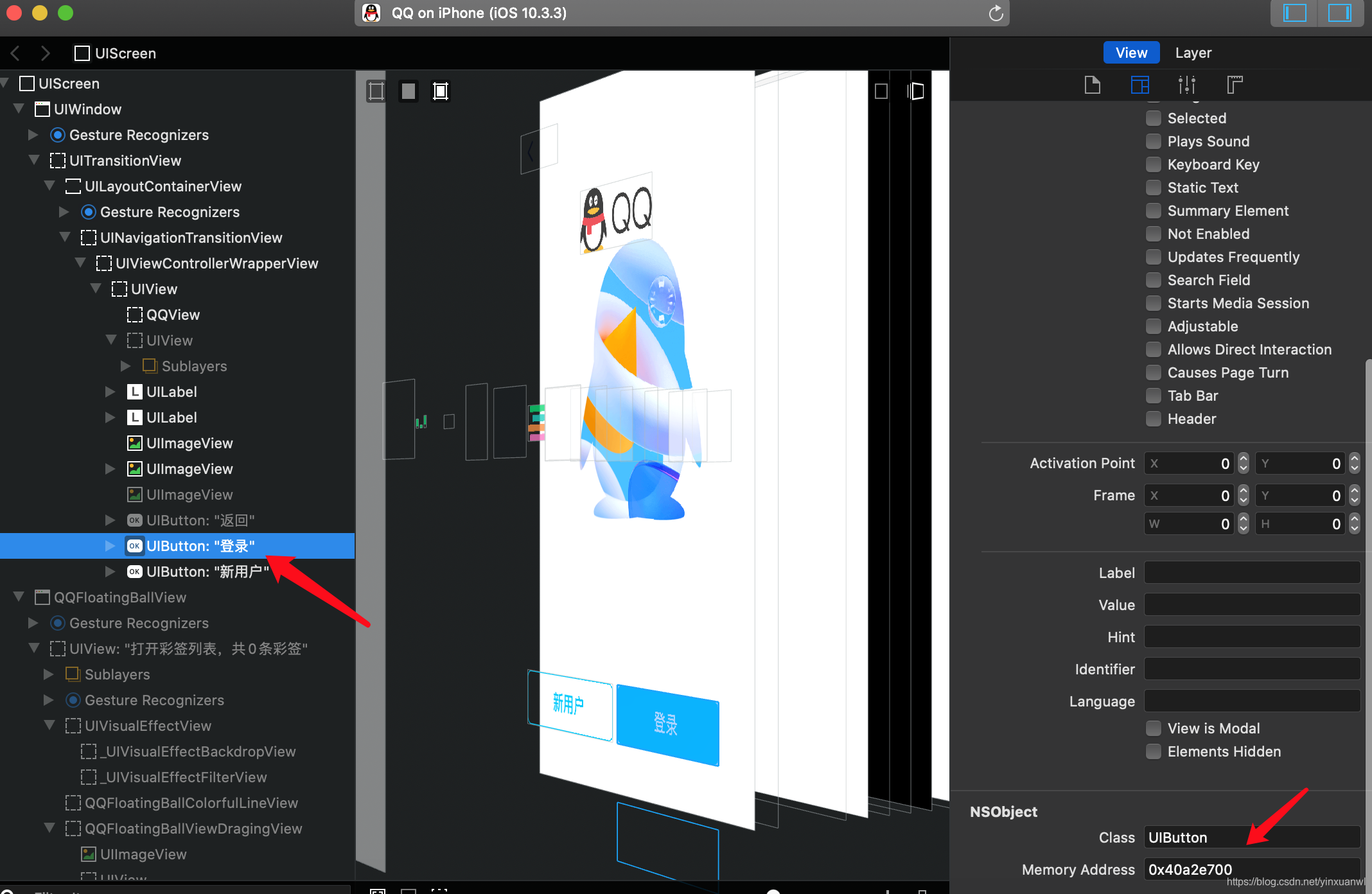Select the QQFloatingBallViewDragingView row
Image resolution: width=1372 pixels, height=894 pixels.
coord(177,828)
